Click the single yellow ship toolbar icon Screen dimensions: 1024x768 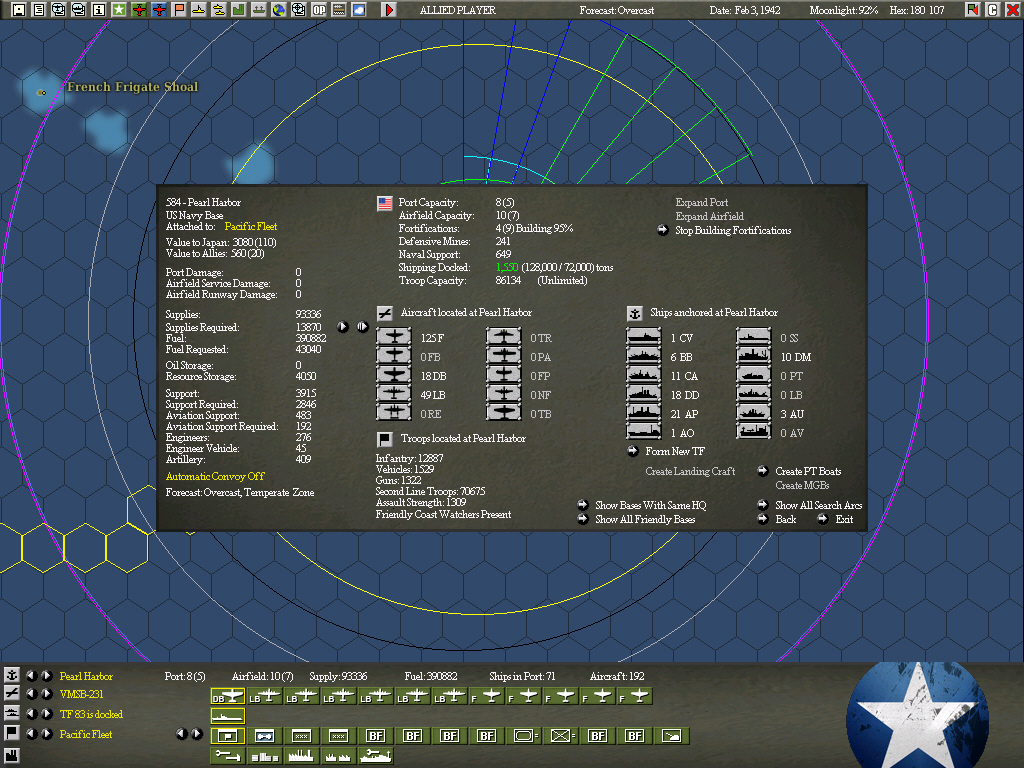[199, 10]
